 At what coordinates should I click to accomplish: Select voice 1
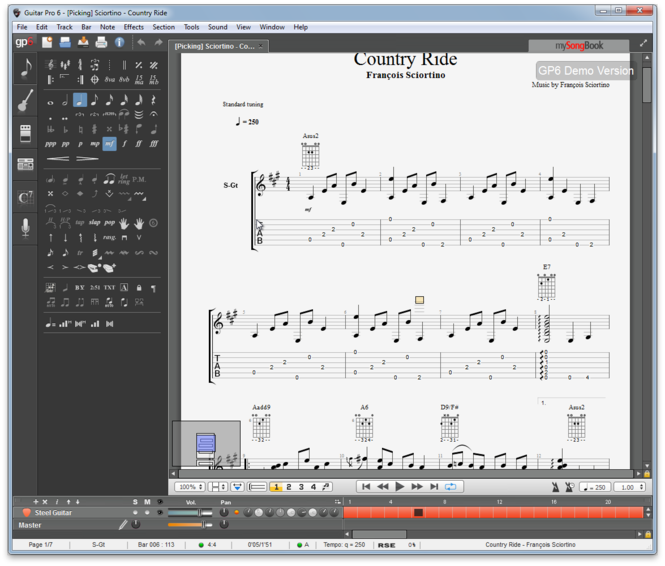tap(276, 487)
